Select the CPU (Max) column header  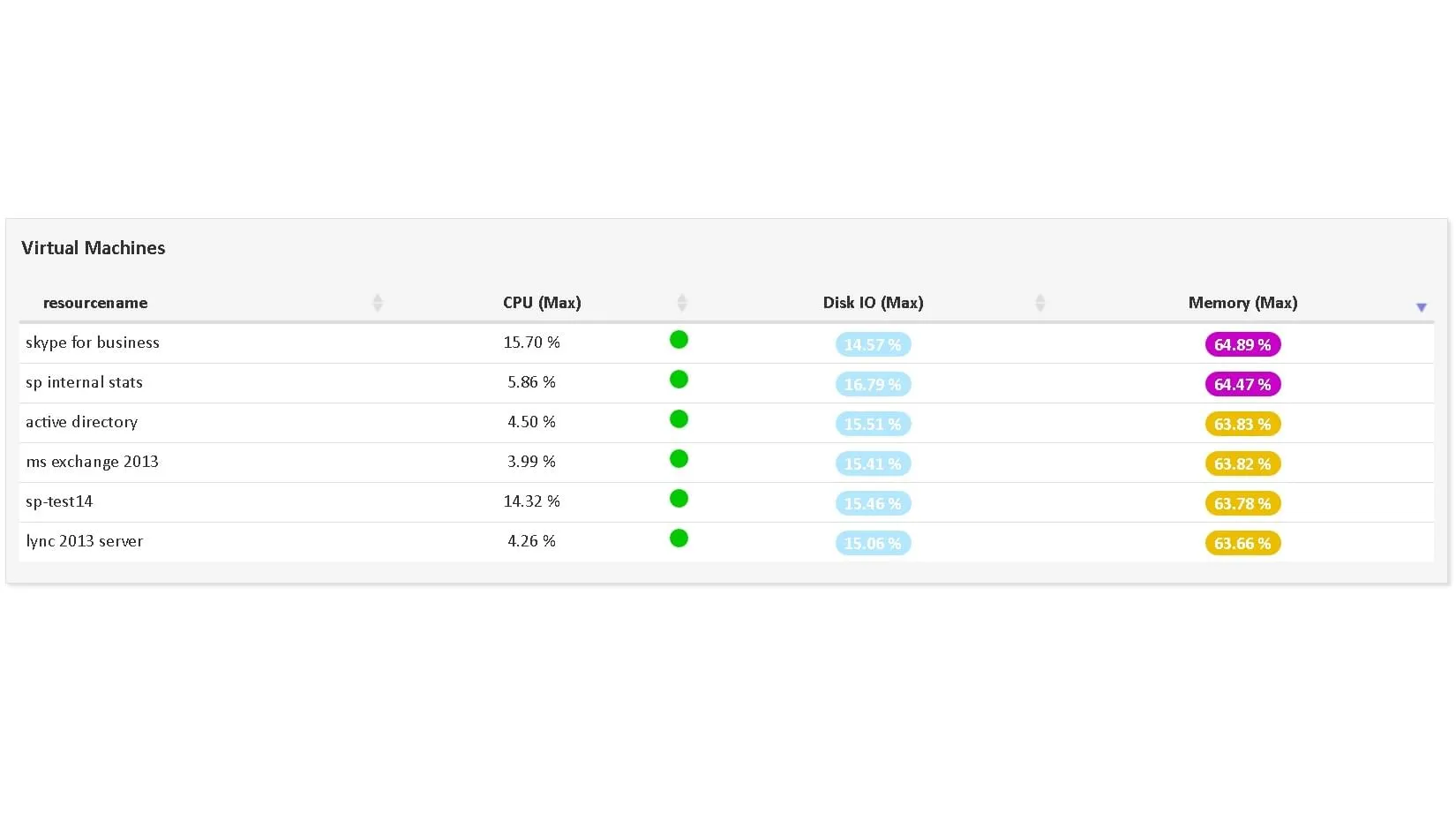tap(541, 302)
